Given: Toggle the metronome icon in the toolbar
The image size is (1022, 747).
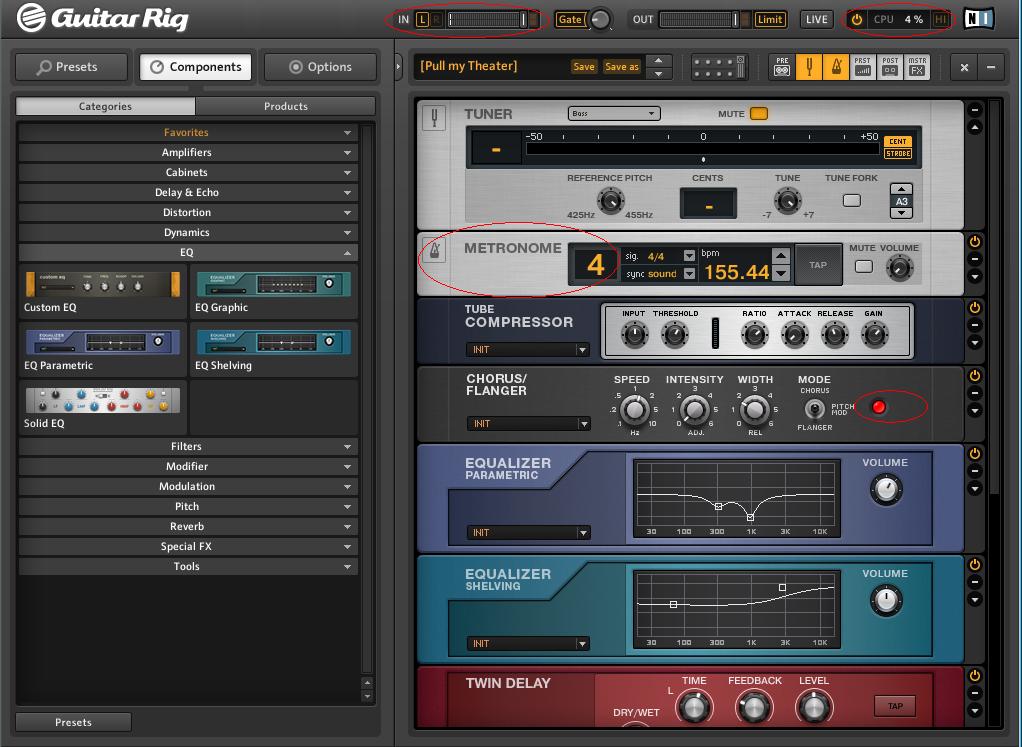Looking at the screenshot, I should pyautogui.click(x=835, y=67).
